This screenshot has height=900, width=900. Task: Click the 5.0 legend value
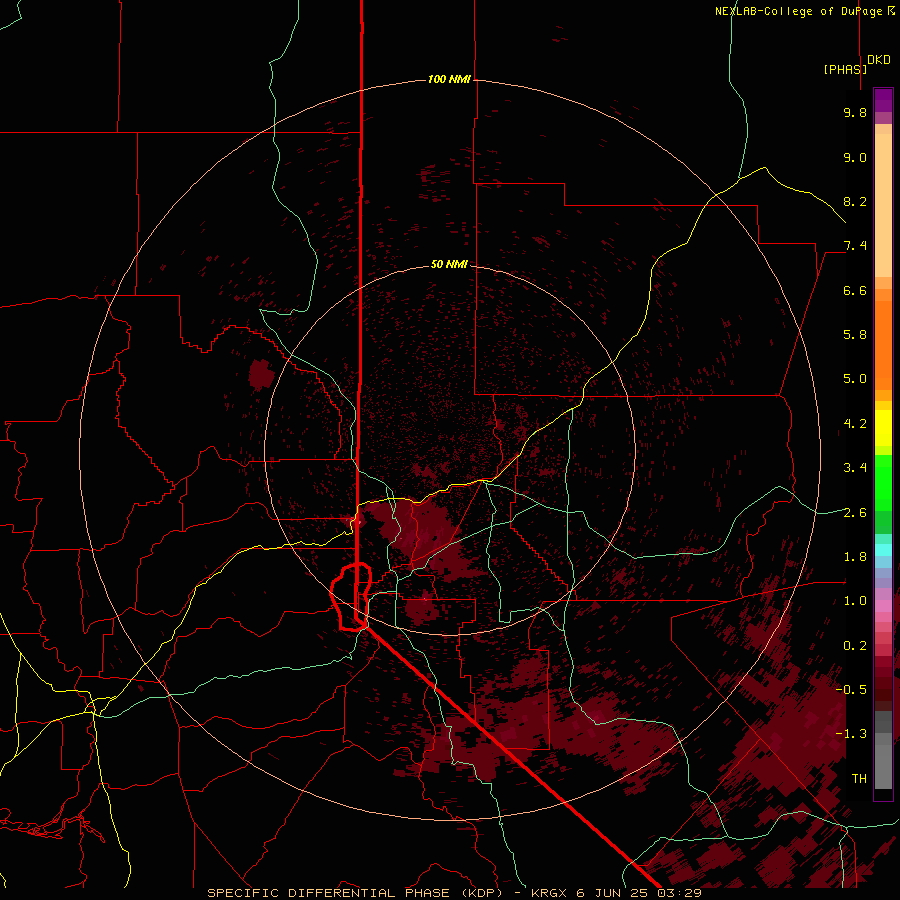(x=855, y=379)
